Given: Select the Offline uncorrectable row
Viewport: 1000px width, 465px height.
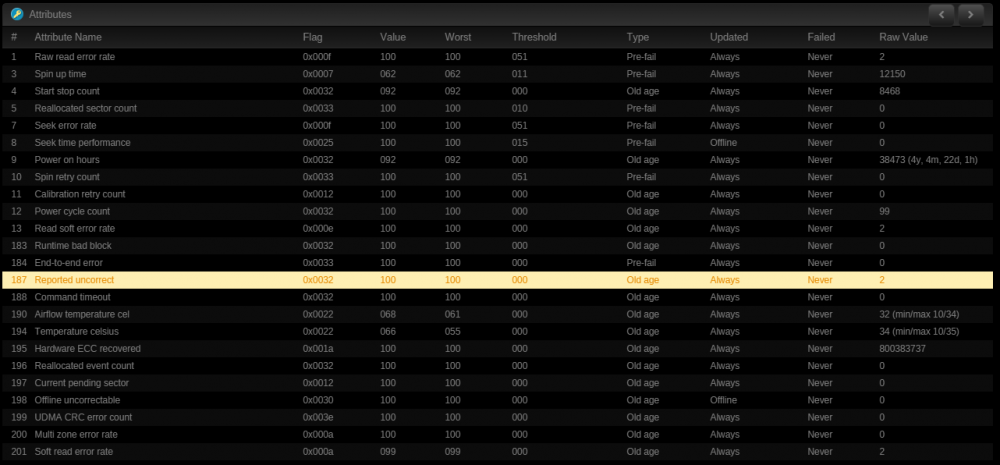Looking at the screenshot, I should [x=497, y=401].
